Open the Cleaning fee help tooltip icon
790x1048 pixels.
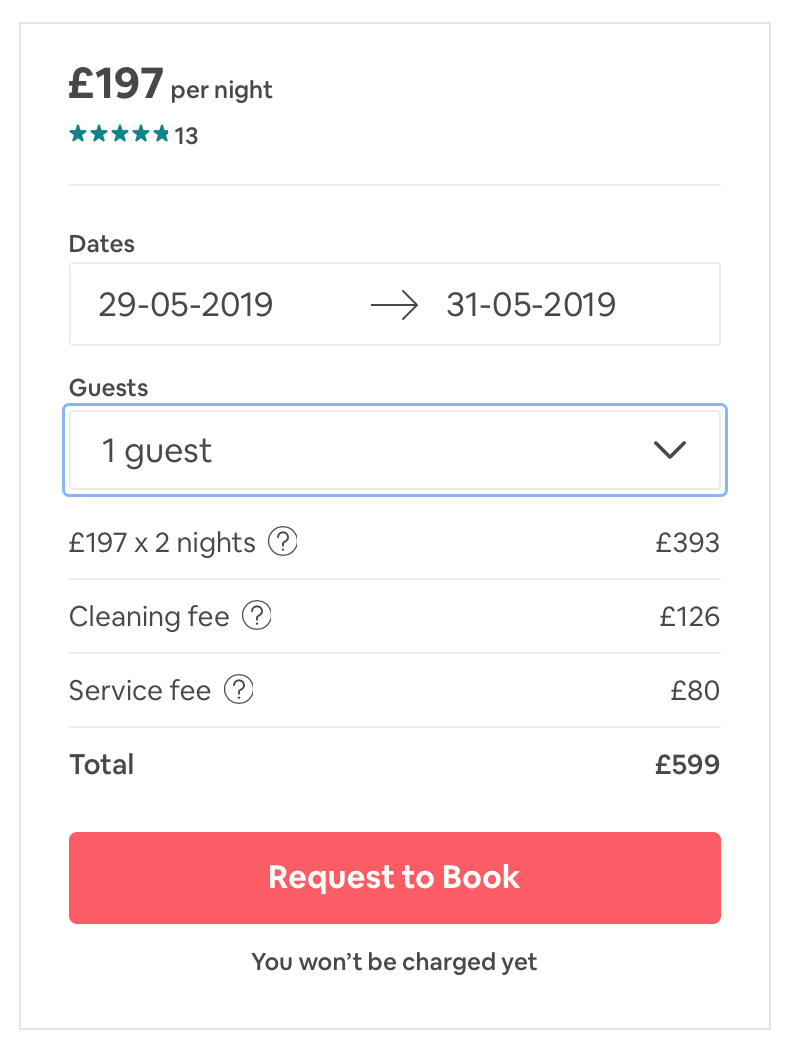coord(258,616)
